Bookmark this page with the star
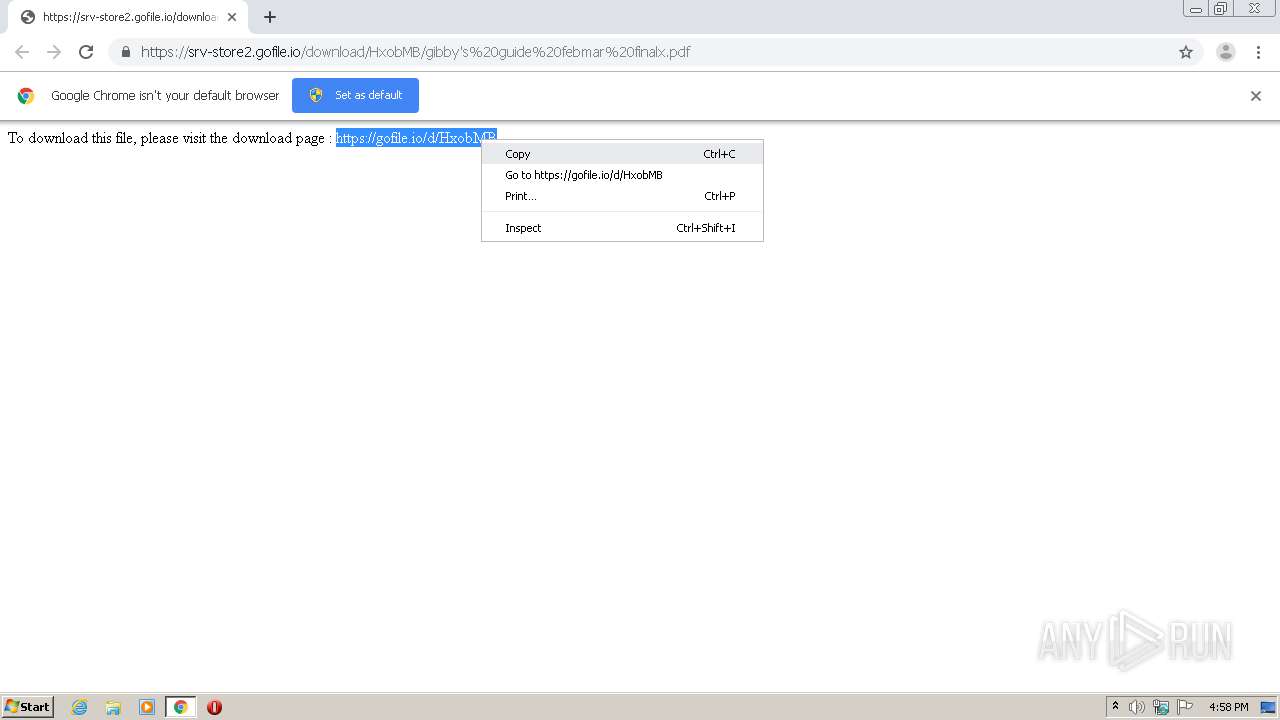Image resolution: width=1280 pixels, height=720 pixels. [x=1186, y=52]
